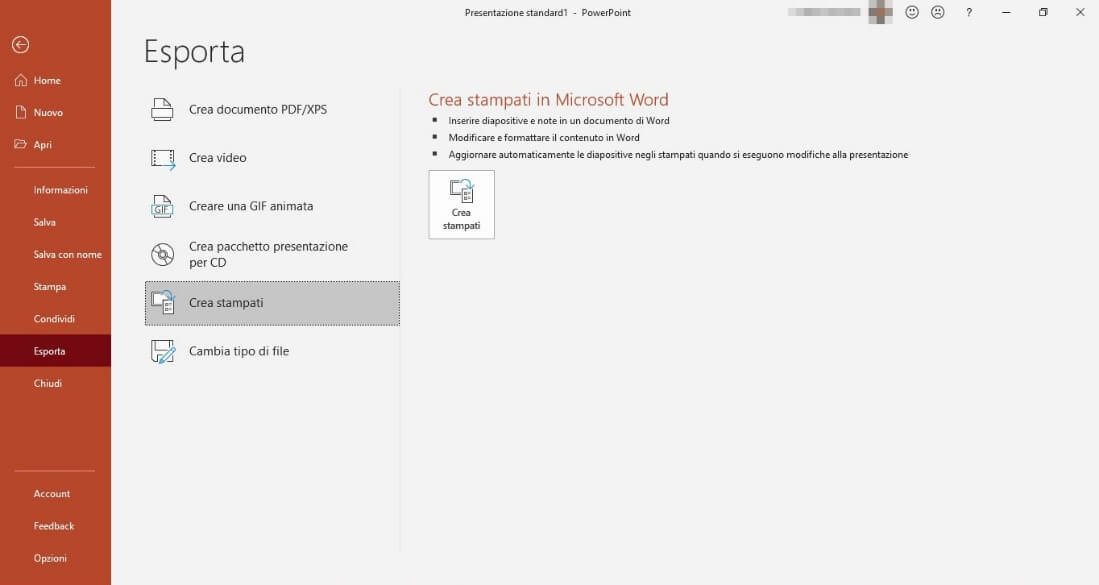Click the Home house icon
Viewport: 1099px width, 585px height.
coord(21,81)
